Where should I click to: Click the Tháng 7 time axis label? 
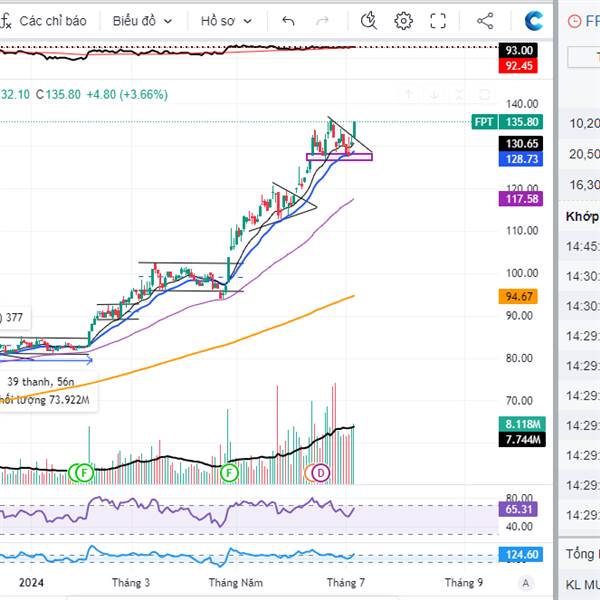tap(346, 583)
